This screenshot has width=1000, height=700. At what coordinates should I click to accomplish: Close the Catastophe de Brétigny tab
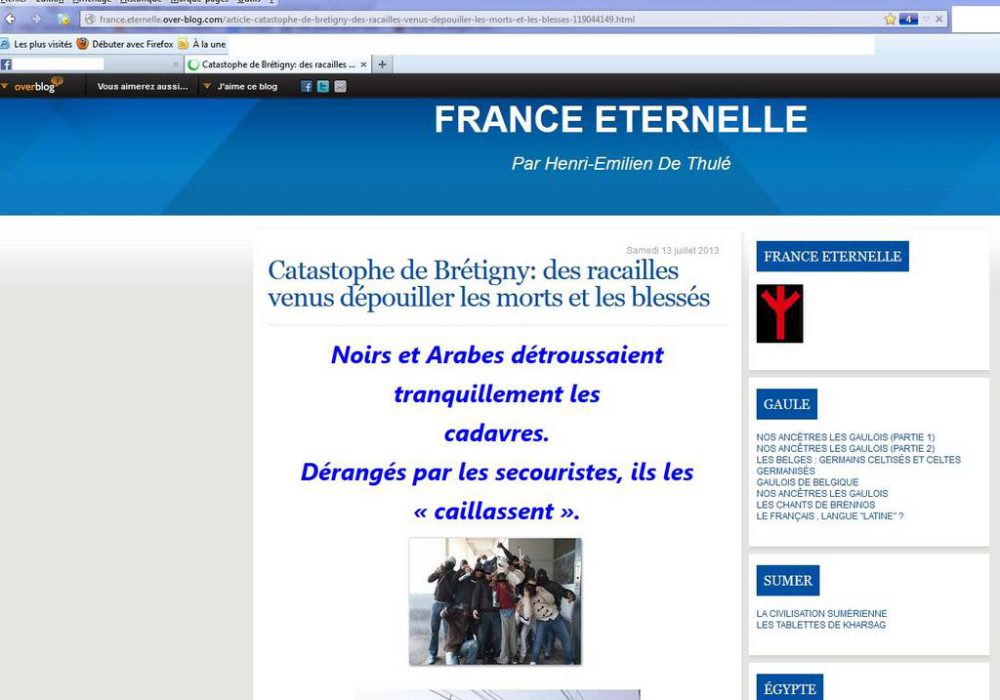tap(364, 64)
